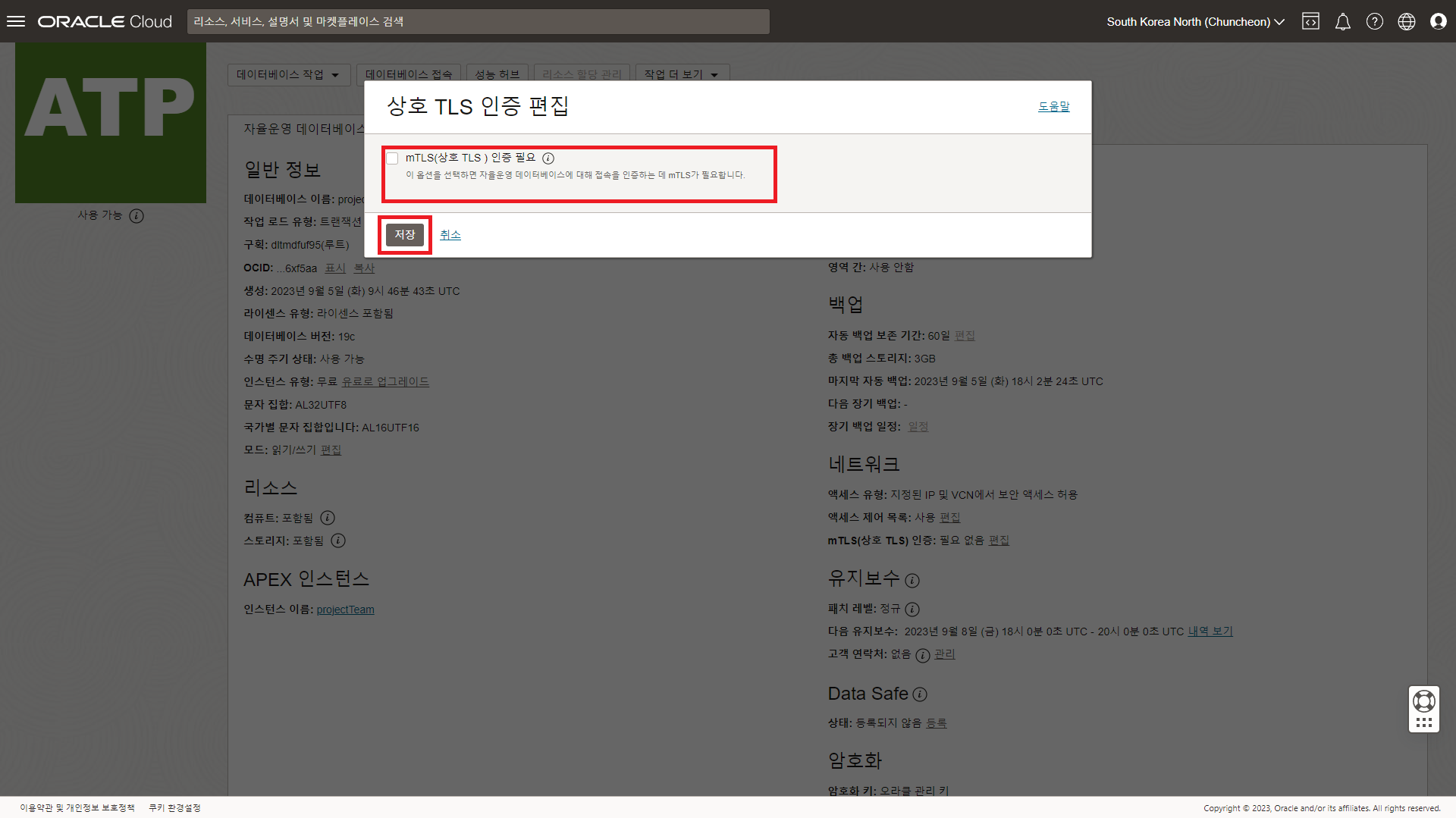Screen dimensions: 1456x818
Task: Click 복사 link next to OCID
Action: (364, 268)
